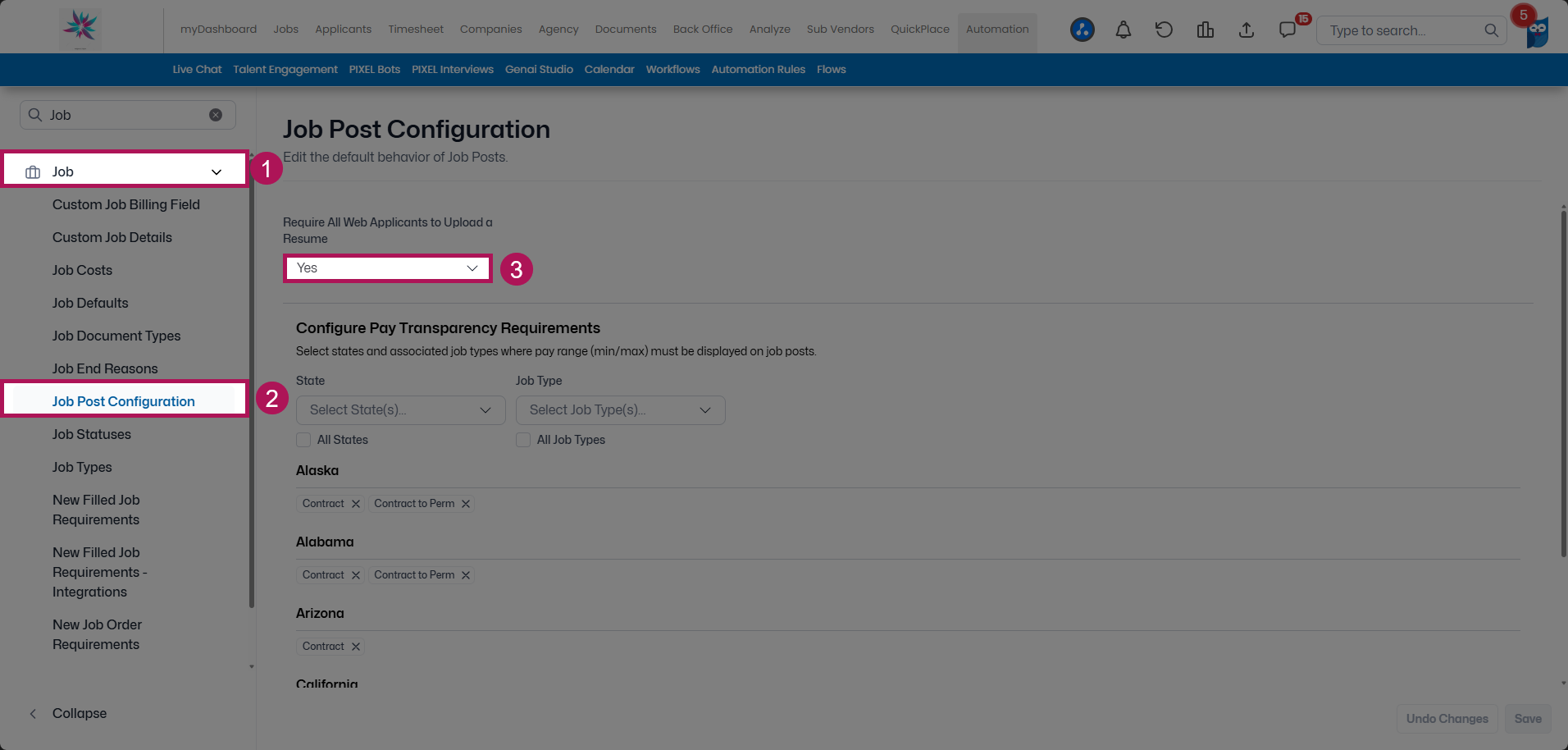Open PIXEL Bots submenu item
The width and height of the screenshot is (1568, 750).
(375, 69)
